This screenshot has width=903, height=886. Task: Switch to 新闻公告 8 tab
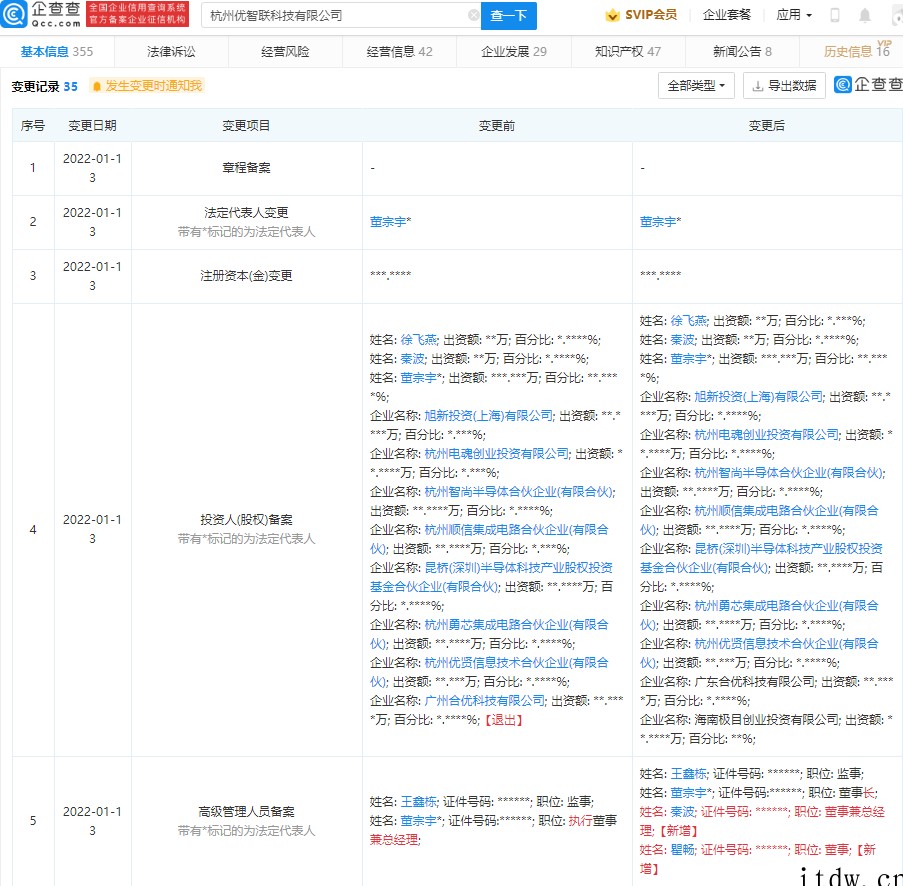742,52
